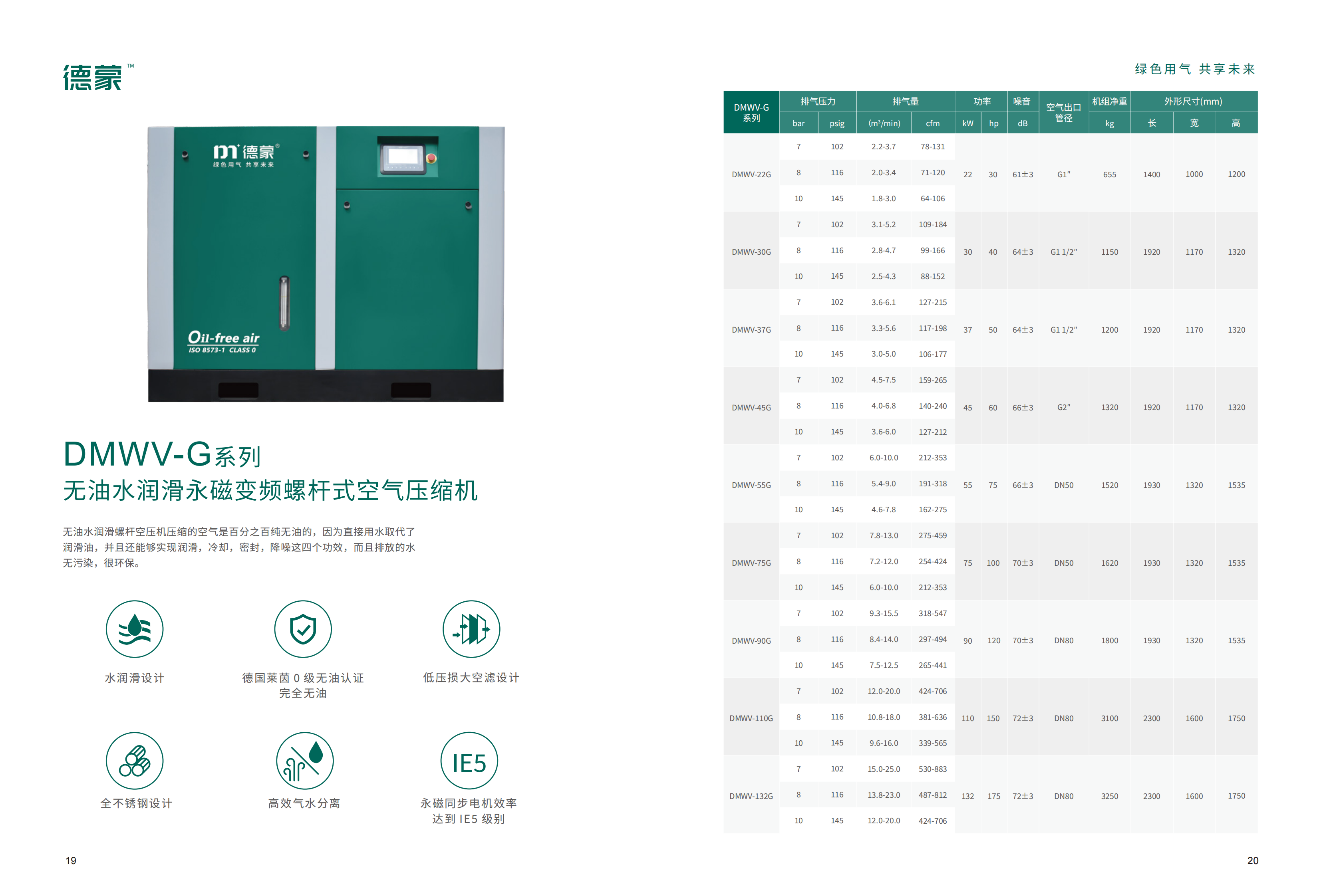Click the 9.3-15.5 air flow value
Screen dimensions: 1321x896
[x=884, y=614]
